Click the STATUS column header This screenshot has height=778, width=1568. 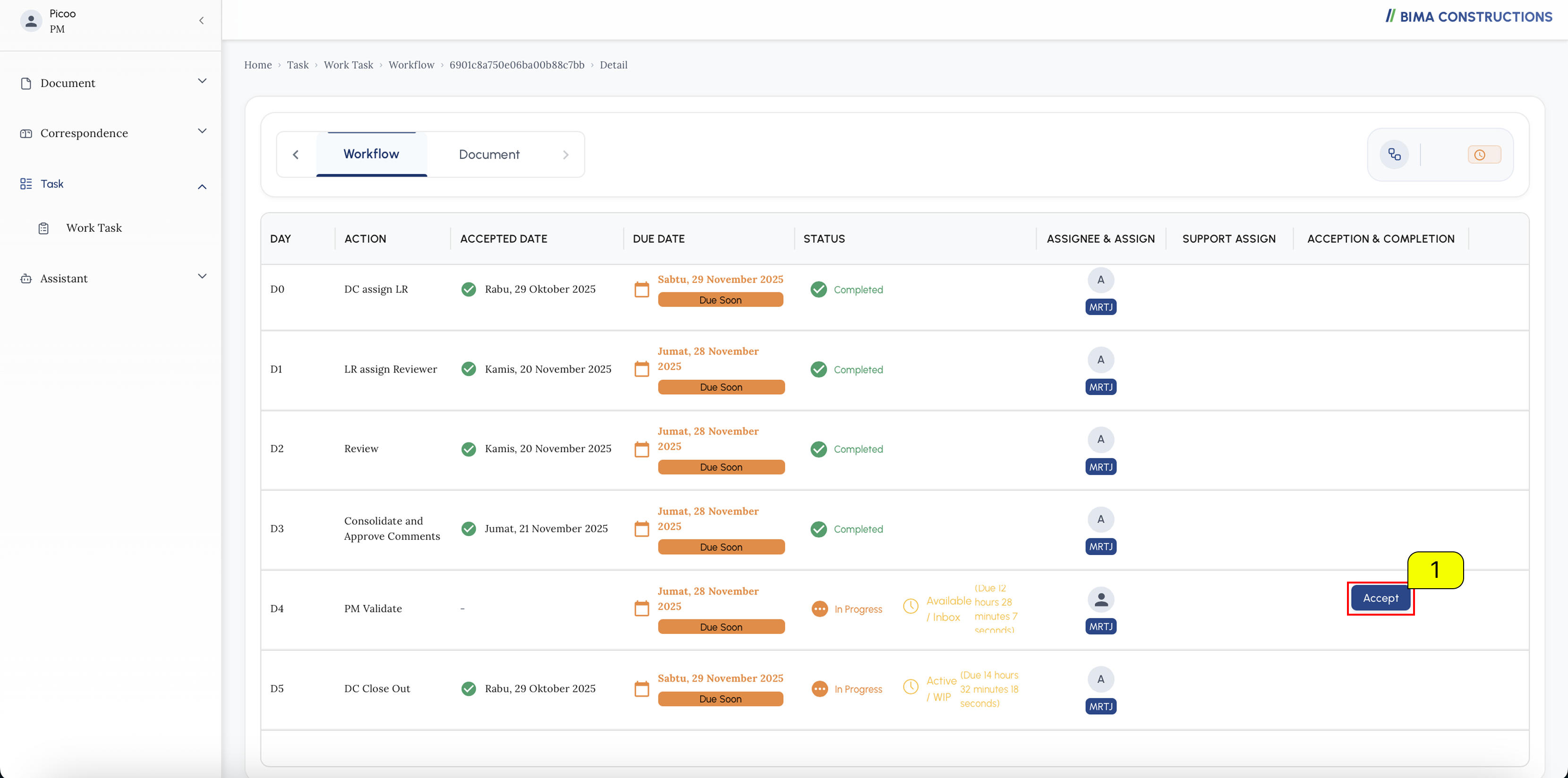(x=824, y=238)
